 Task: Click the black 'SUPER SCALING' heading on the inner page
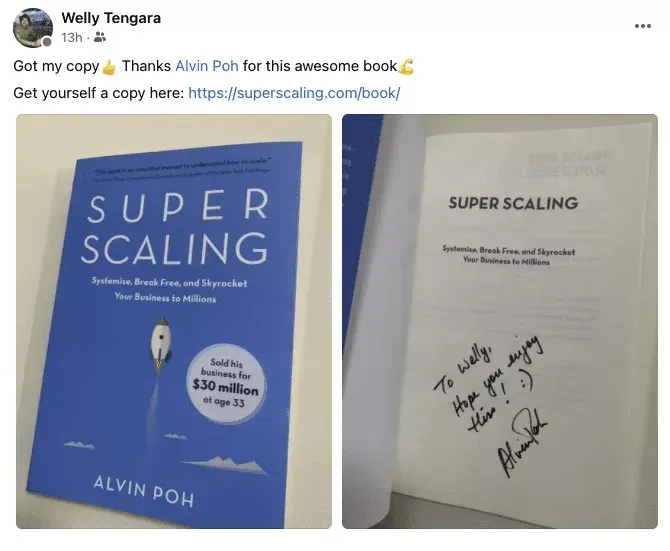coord(513,203)
